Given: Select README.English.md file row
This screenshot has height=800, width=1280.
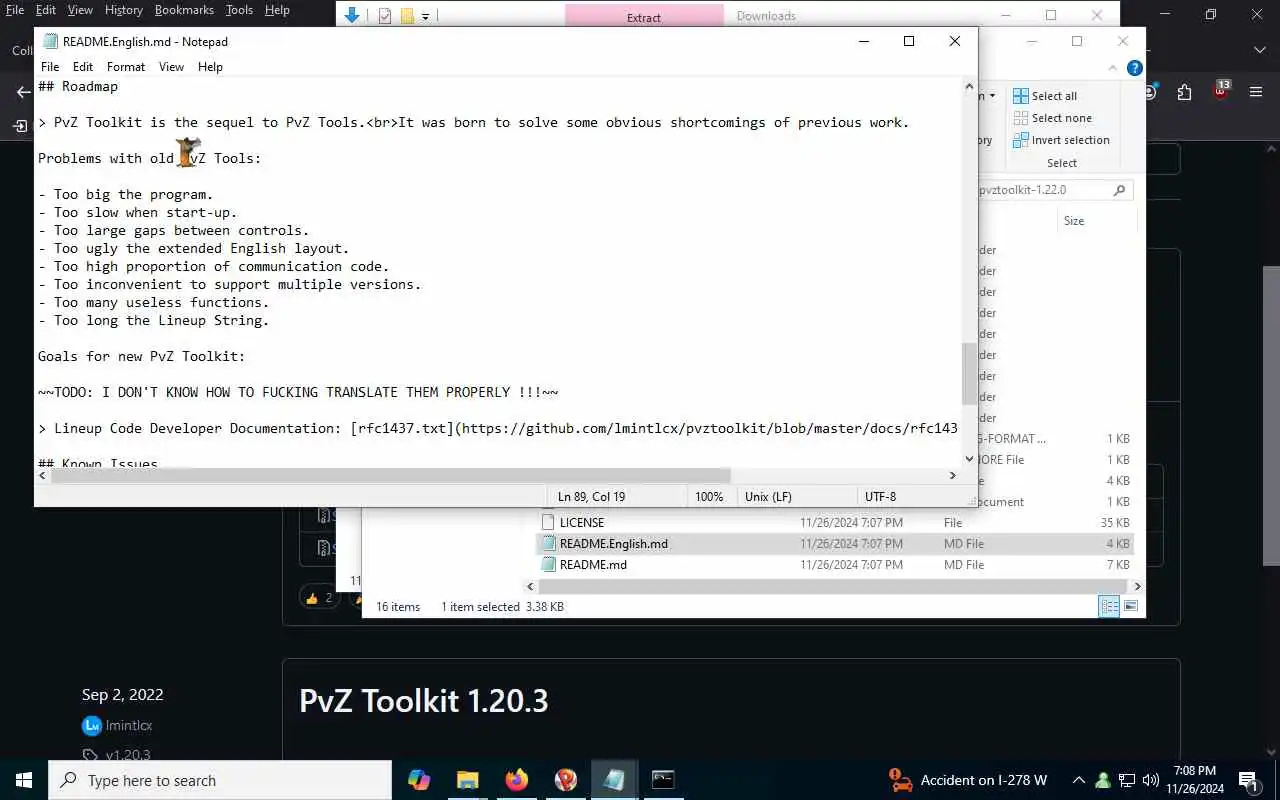Looking at the screenshot, I should coord(836,544).
